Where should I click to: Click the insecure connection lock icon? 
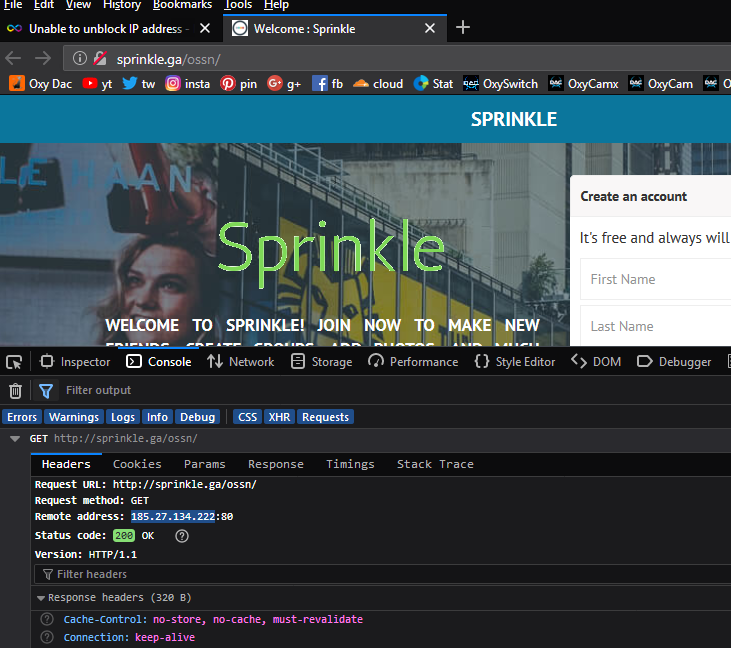pyautogui.click(x=100, y=58)
